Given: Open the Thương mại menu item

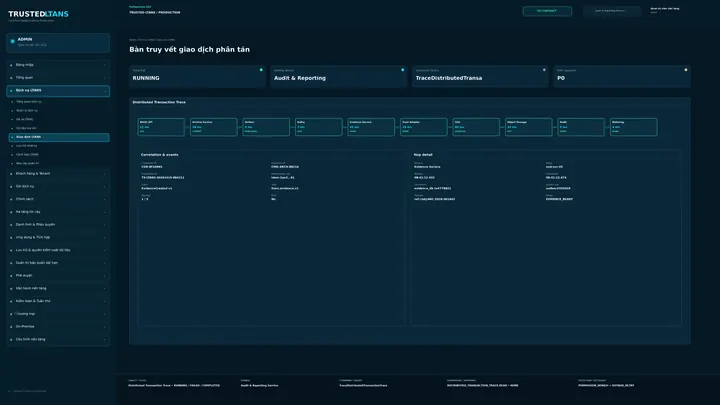Looking at the screenshot, I should click(x=58, y=314).
